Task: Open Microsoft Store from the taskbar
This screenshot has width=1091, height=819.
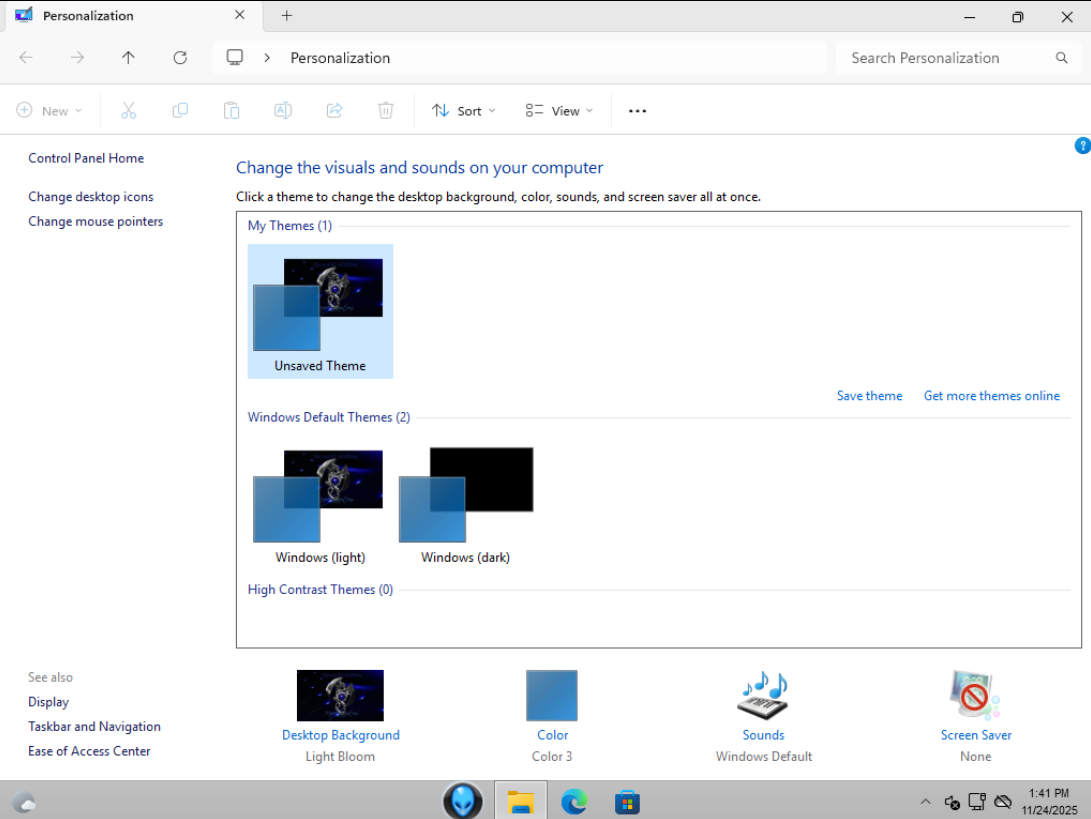Action: click(627, 801)
